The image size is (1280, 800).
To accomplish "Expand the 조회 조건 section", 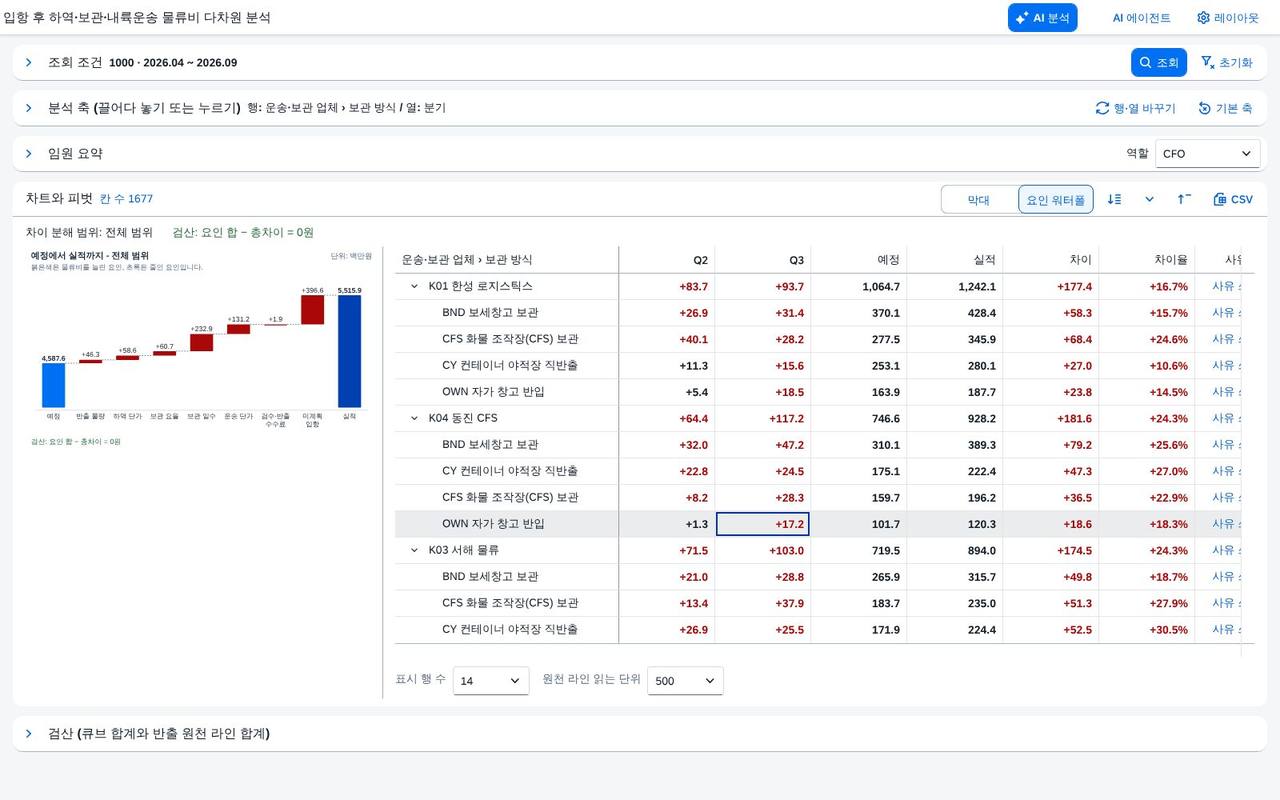I will 29,62.
